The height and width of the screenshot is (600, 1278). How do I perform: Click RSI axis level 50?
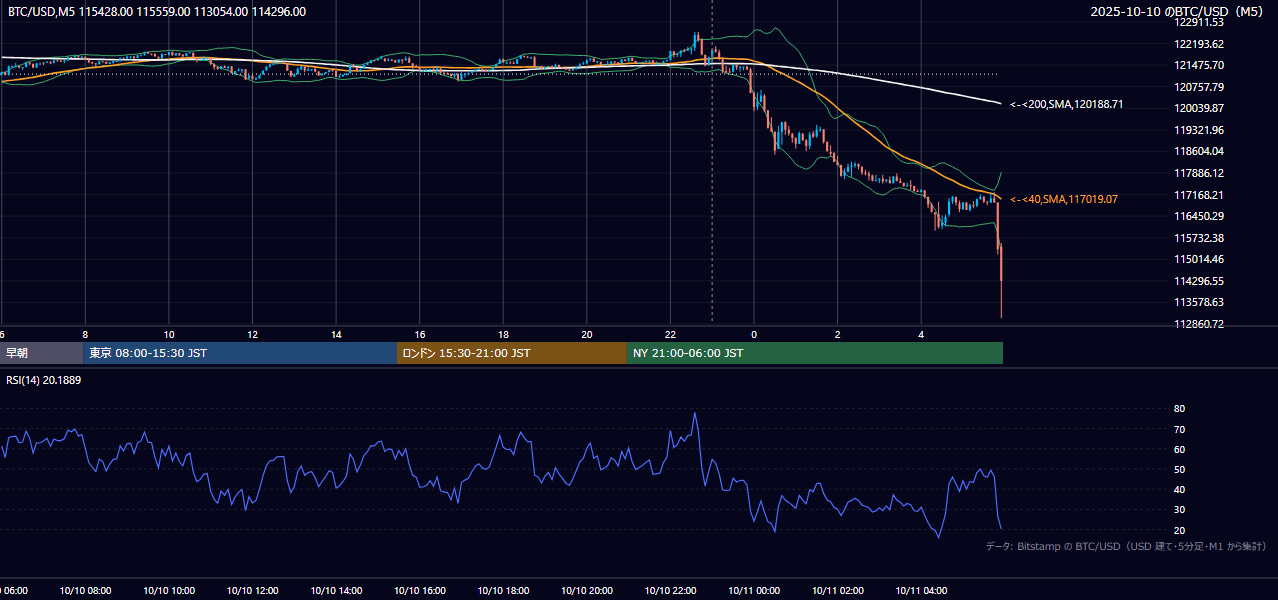tap(1179, 469)
